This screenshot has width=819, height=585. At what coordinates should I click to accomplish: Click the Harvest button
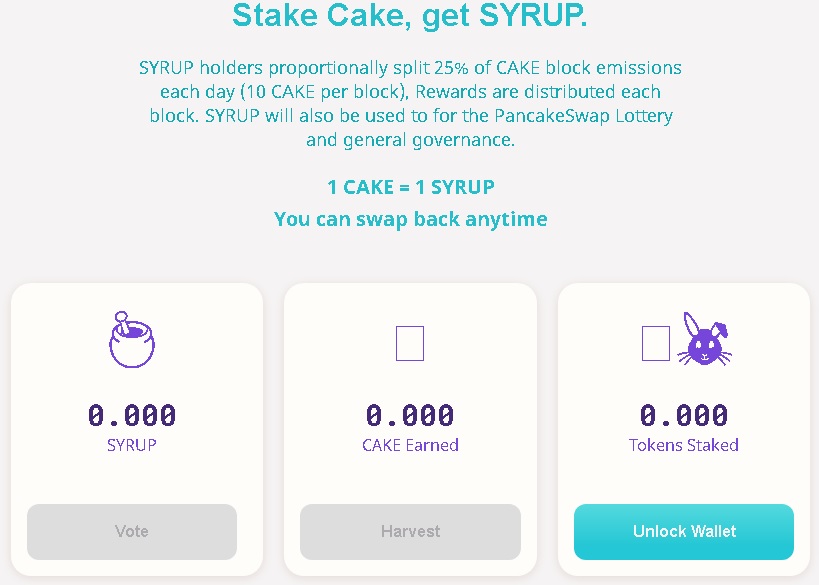[x=410, y=532]
